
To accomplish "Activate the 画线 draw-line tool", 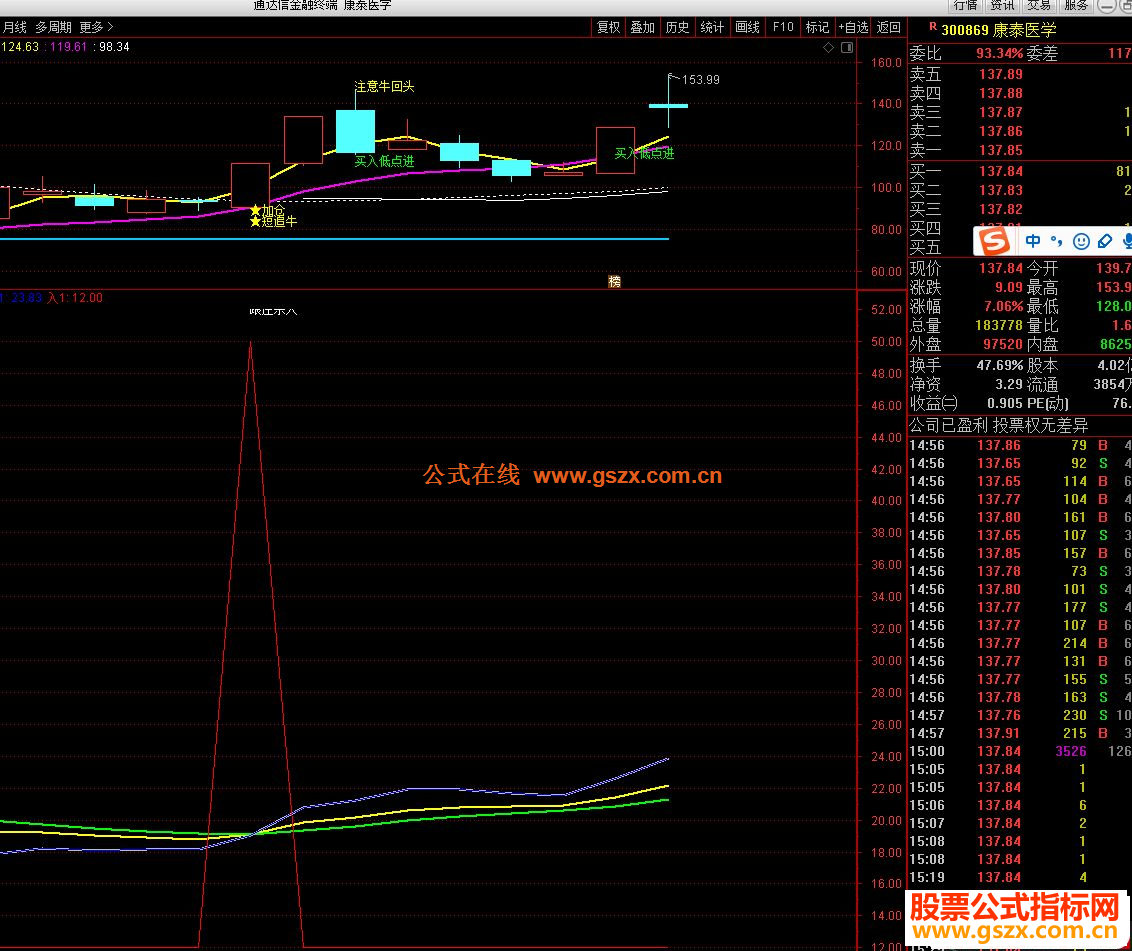I will 747,27.
